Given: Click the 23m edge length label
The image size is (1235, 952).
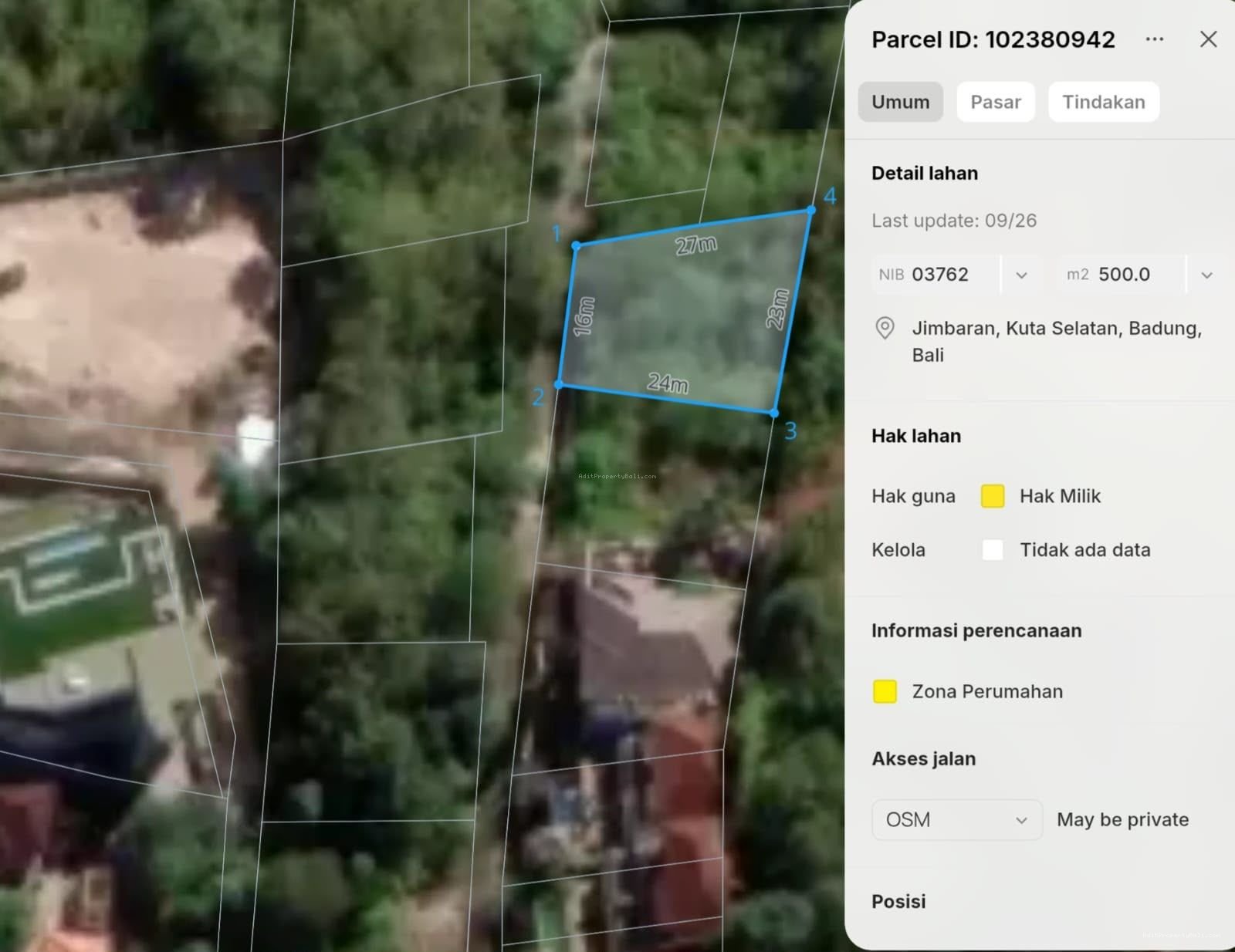Looking at the screenshot, I should tap(778, 309).
